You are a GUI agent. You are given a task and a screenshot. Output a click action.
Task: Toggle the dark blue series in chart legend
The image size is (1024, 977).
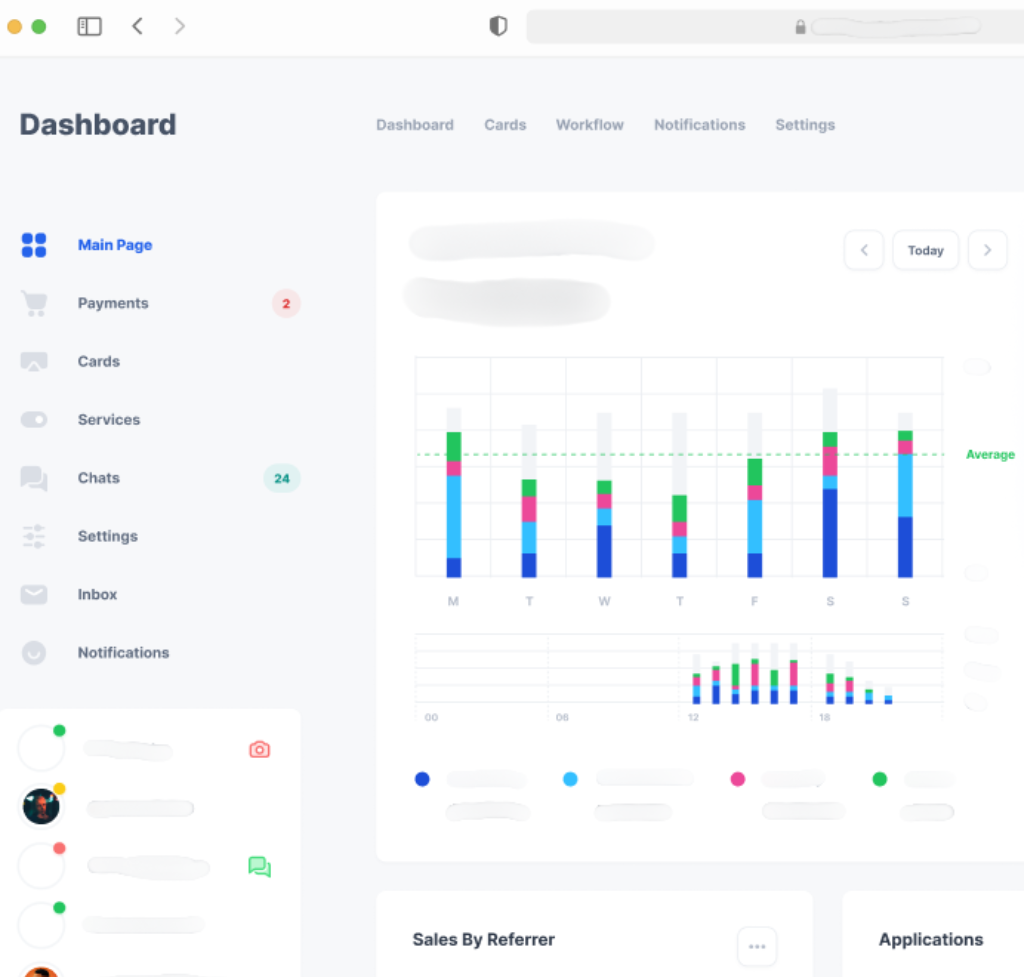pos(422,779)
